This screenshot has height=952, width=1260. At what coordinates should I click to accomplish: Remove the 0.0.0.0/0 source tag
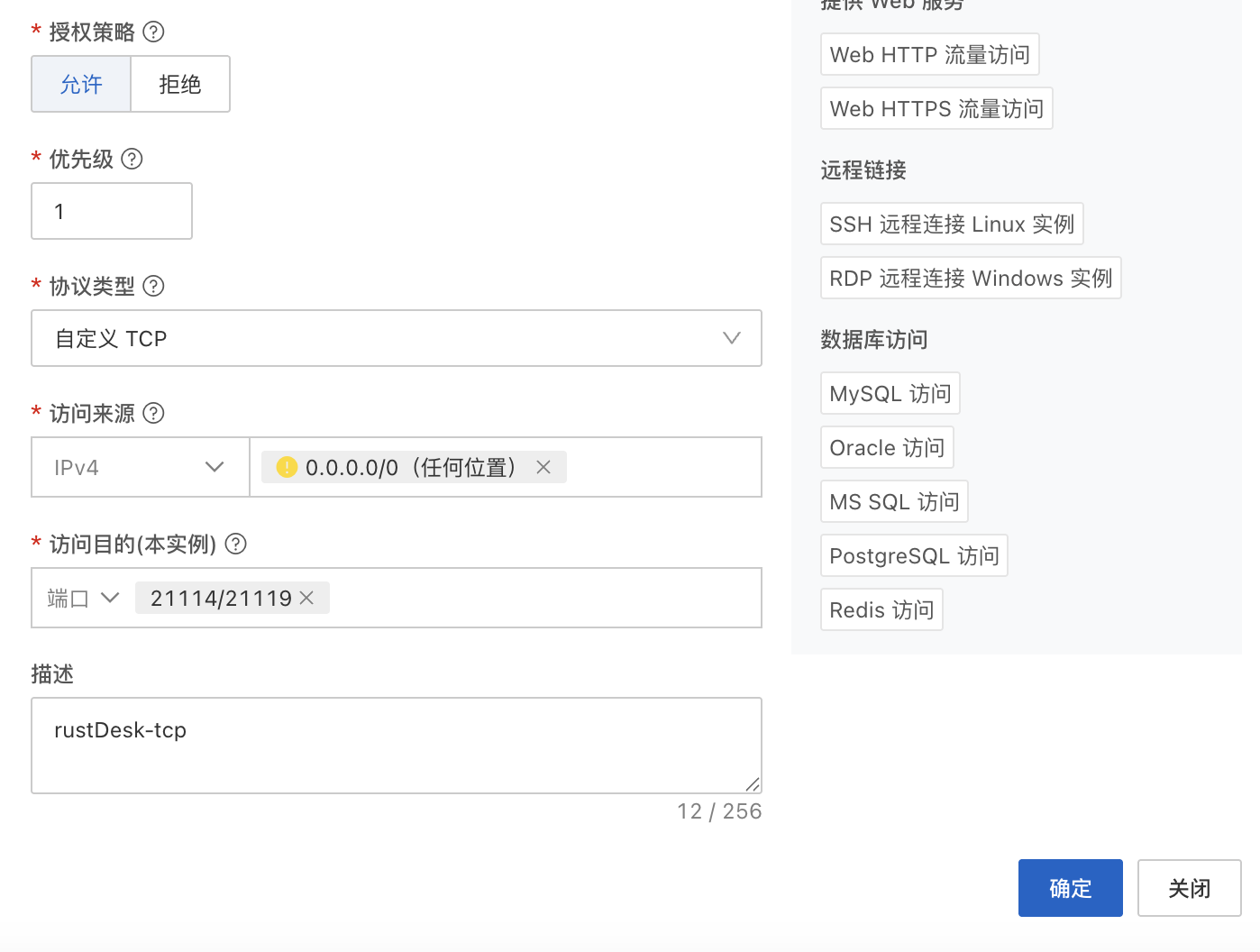[543, 467]
